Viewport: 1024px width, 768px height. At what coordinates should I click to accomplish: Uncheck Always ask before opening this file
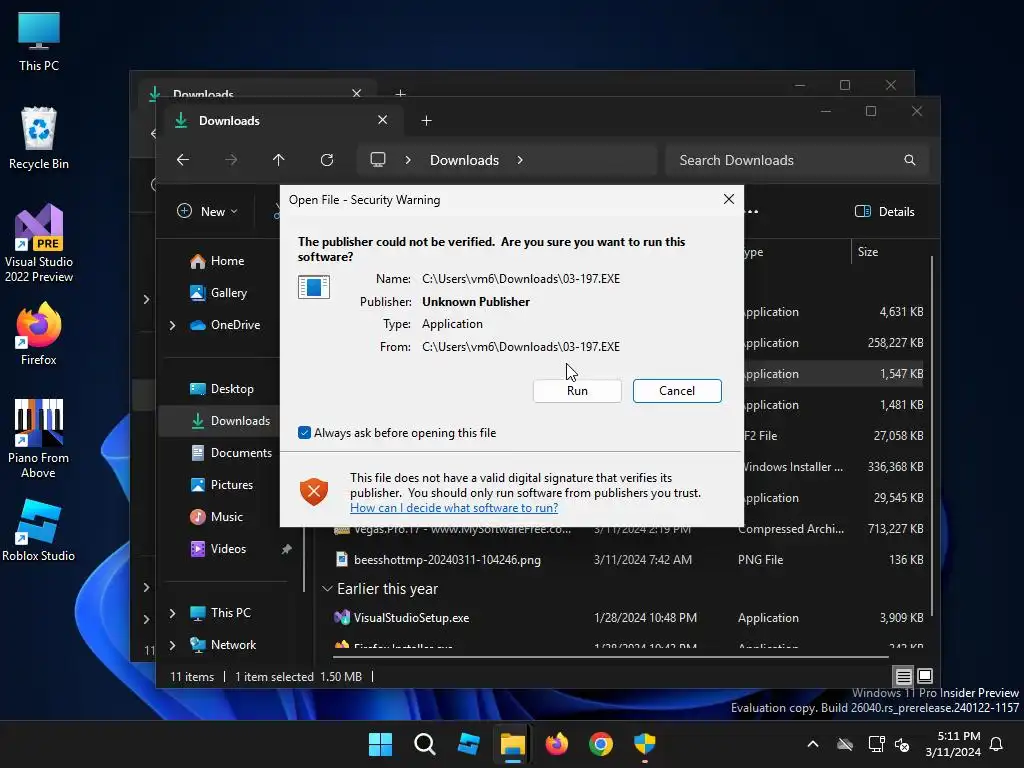[304, 433]
